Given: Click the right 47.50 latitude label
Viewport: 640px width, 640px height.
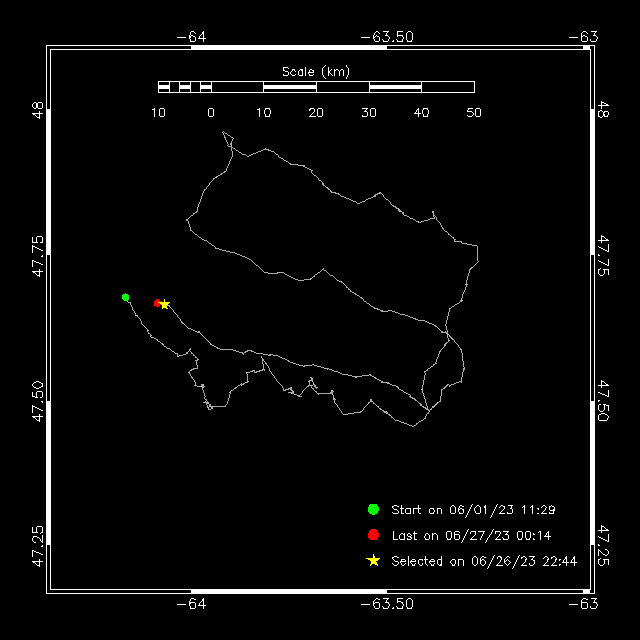Looking at the screenshot, I should pyautogui.click(x=603, y=400).
